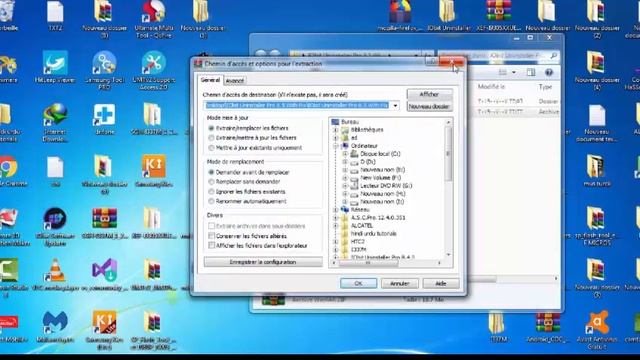Open the blue medical cross app shortcut
Screen dimensions: 640x360
(104, 115)
